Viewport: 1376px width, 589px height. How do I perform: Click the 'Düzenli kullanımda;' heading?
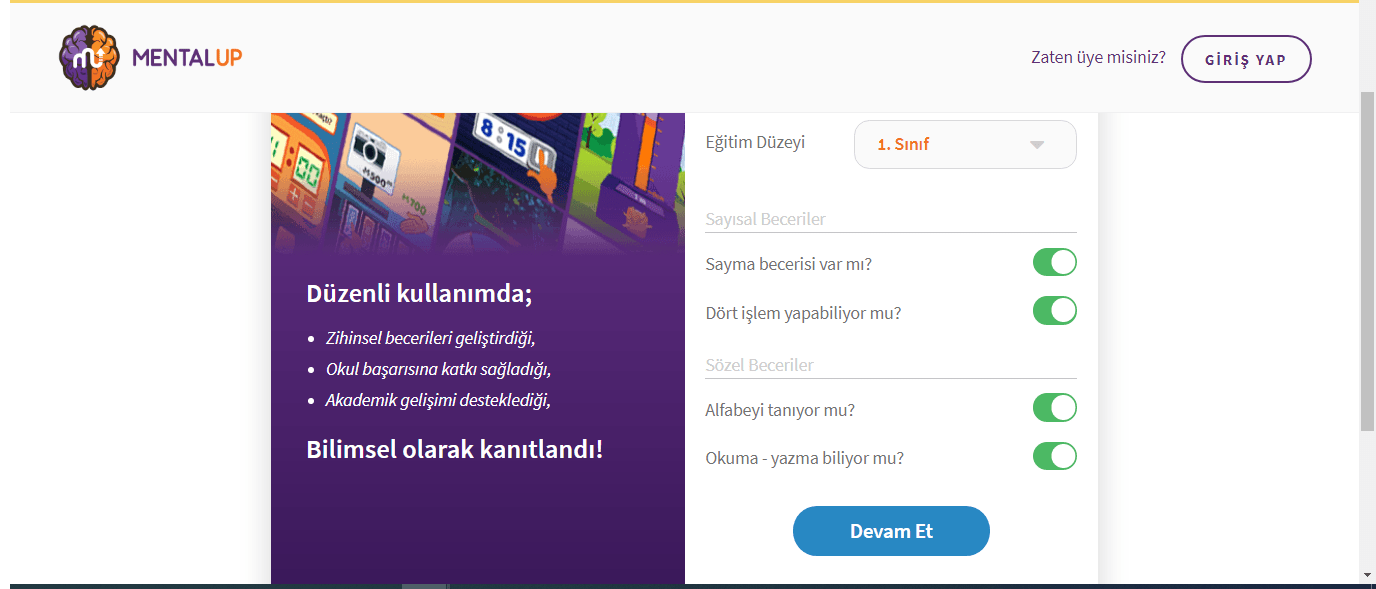pyautogui.click(x=419, y=294)
